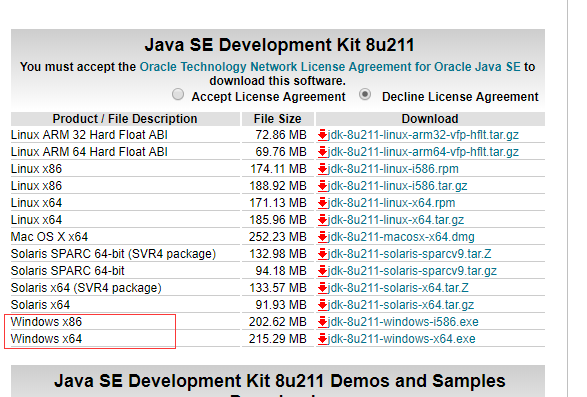Download jdk-8u211-solaris-sparcv9.tar.gz link
This screenshot has height=397, width=587.
tap(412, 271)
